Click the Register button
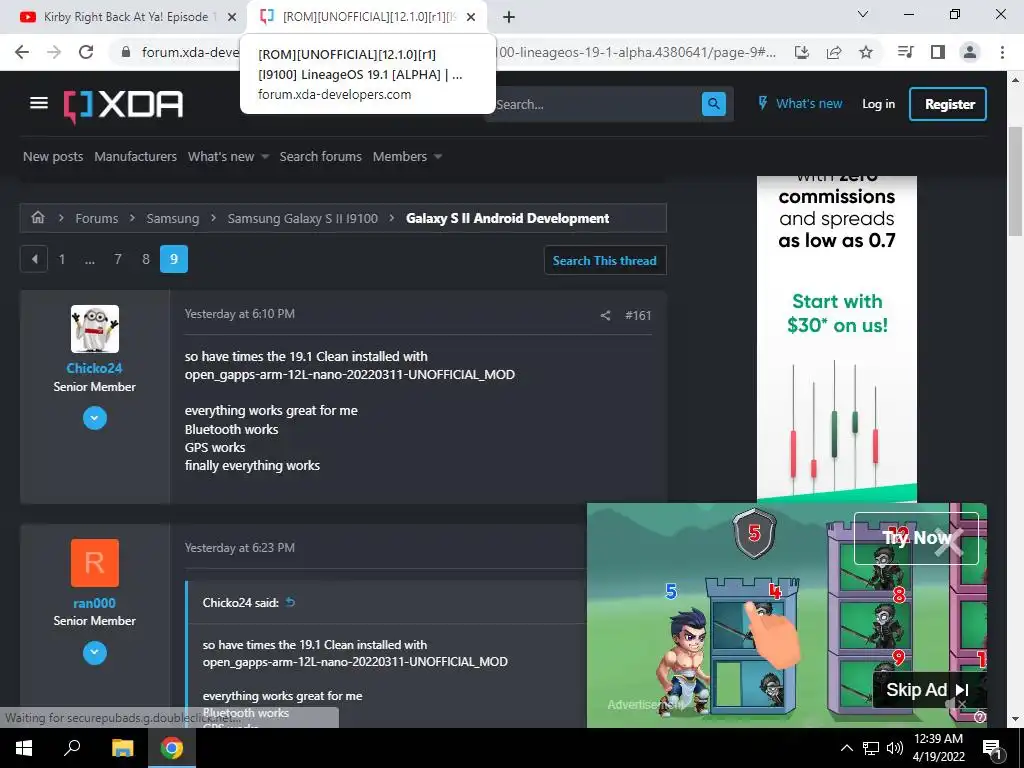Screen dimensions: 1024x768 click(x=948, y=104)
